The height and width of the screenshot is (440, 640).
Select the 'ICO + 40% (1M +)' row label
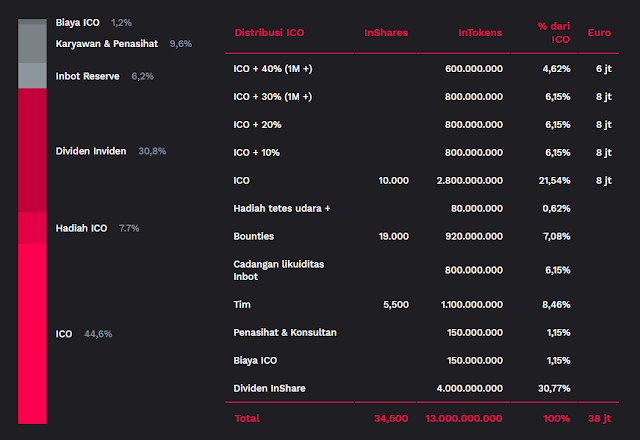click(273, 69)
